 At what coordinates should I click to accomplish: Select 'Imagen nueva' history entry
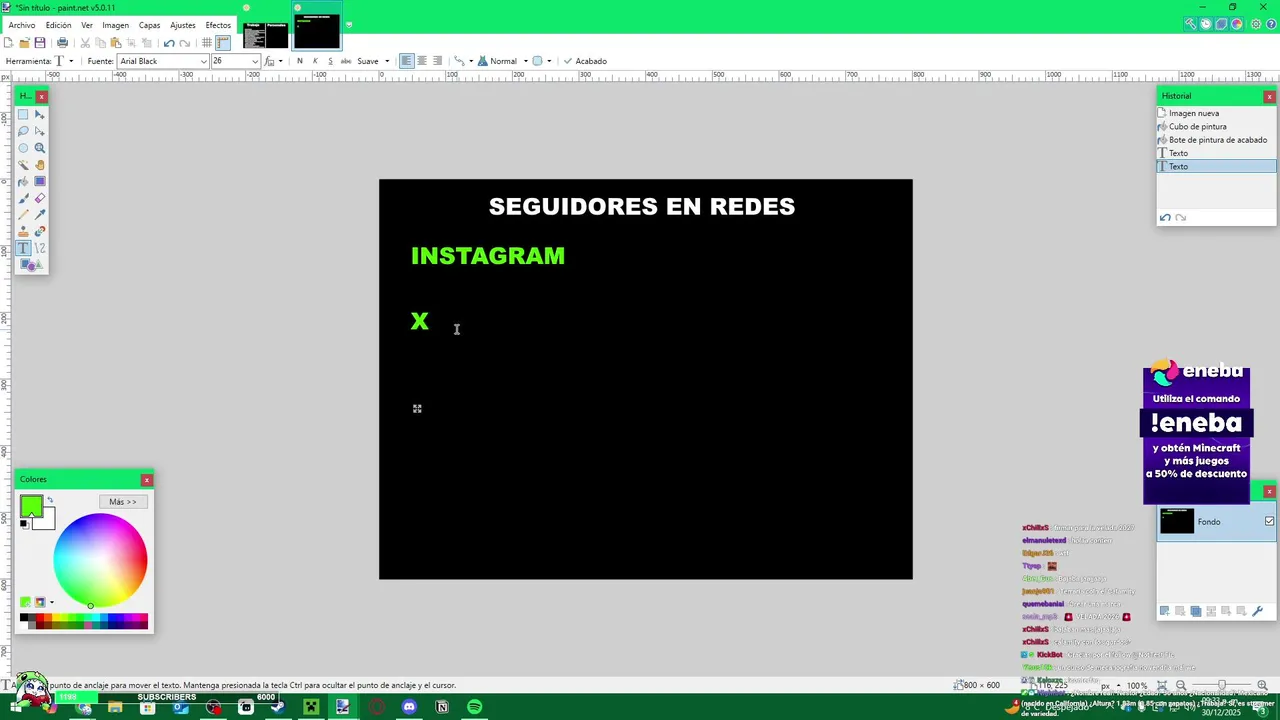(x=1194, y=113)
